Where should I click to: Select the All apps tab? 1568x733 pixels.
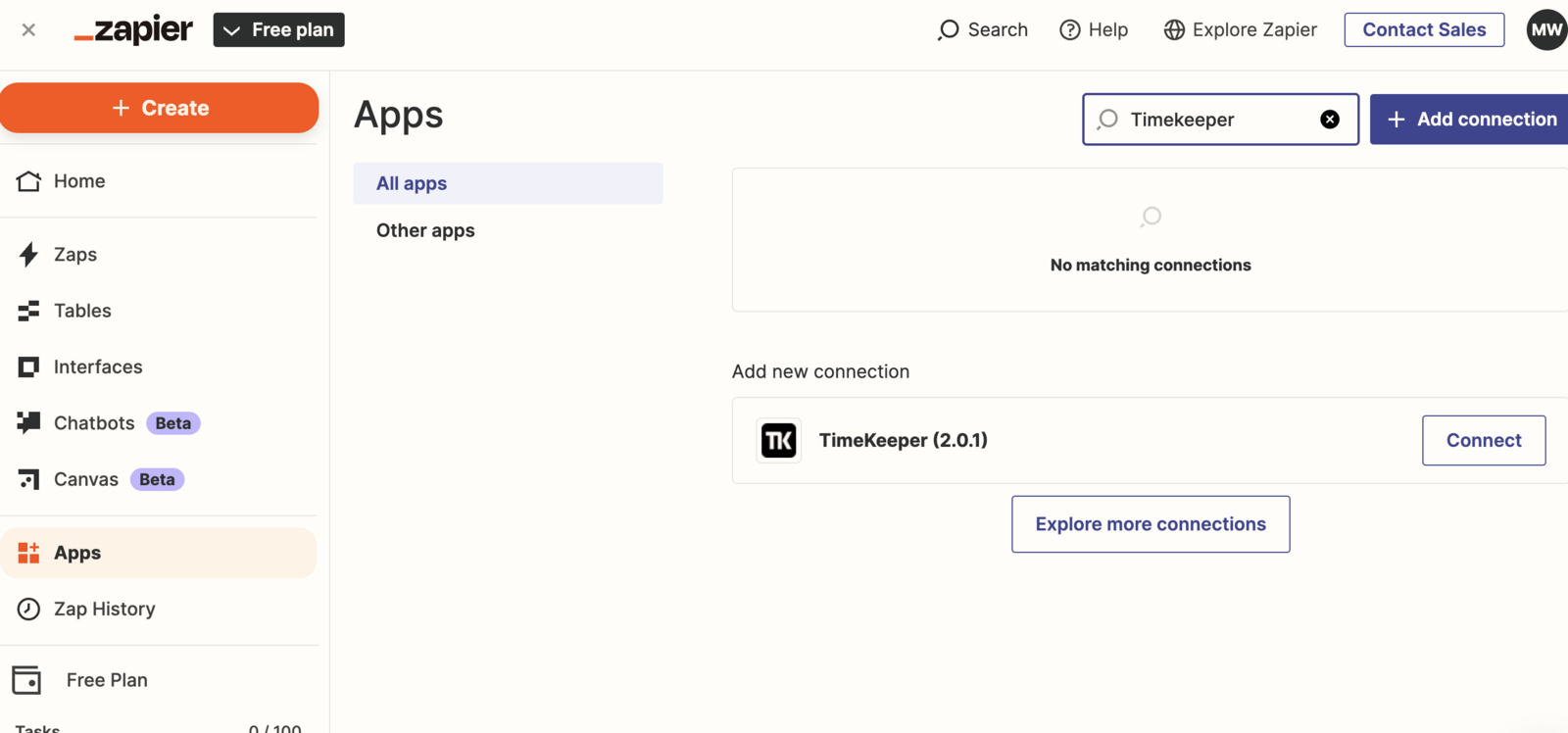point(508,183)
